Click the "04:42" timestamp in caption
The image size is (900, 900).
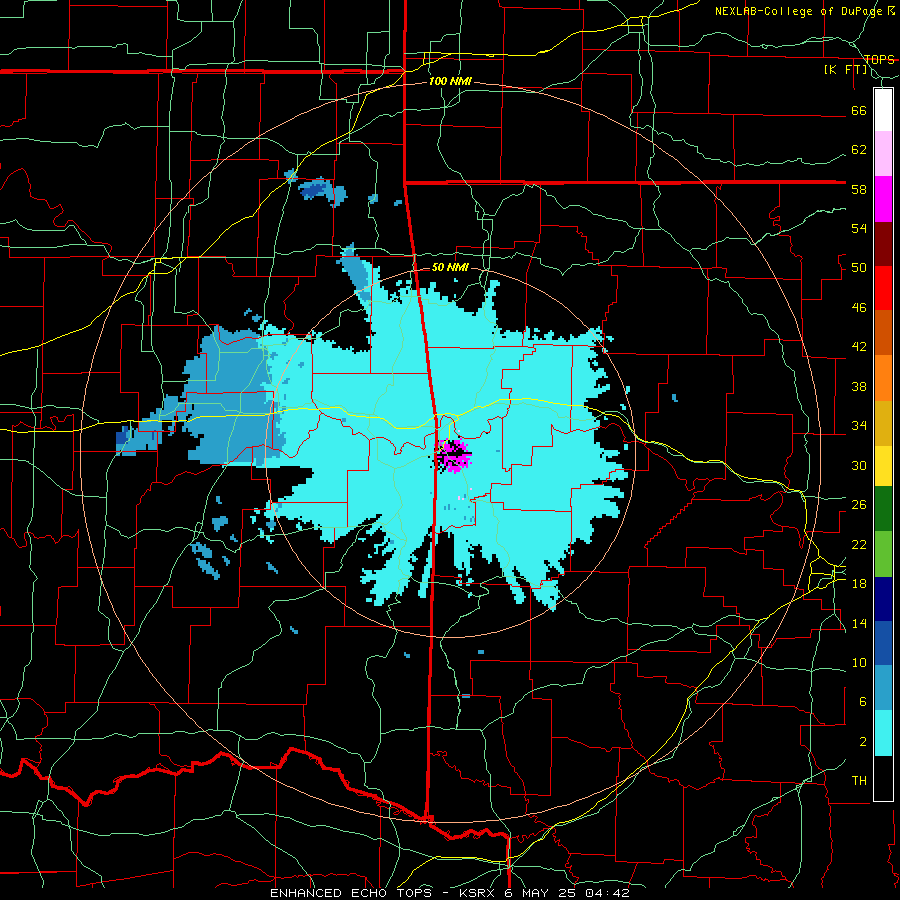607,893
